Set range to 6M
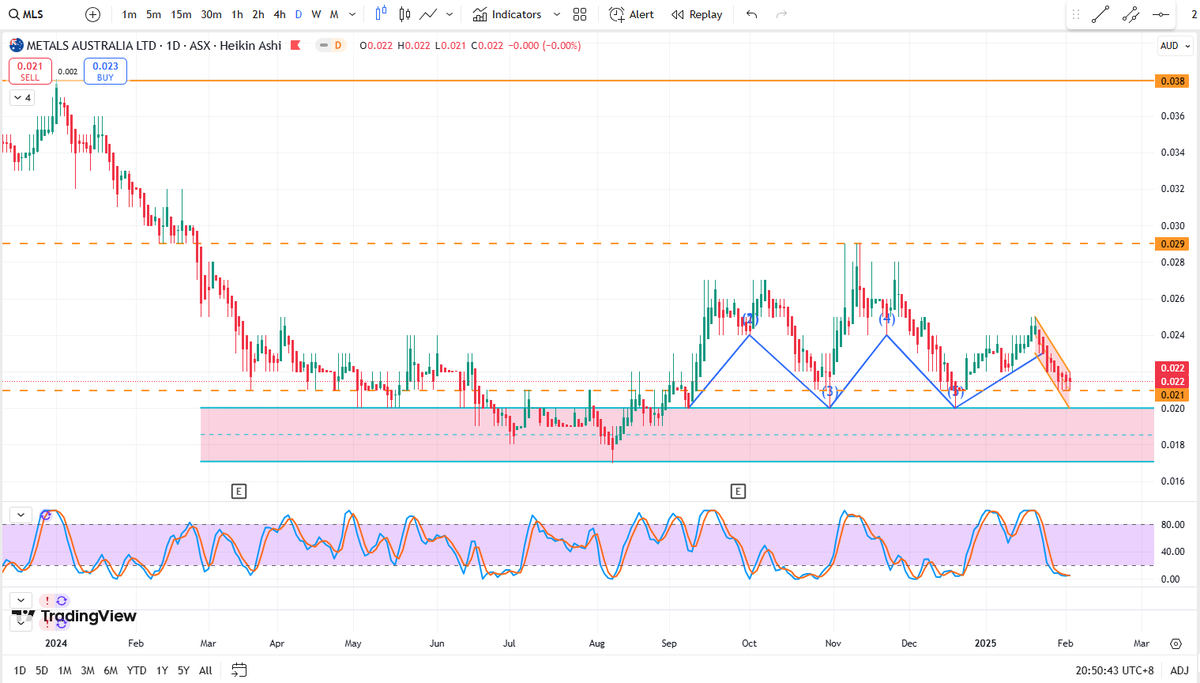1200x683 pixels. point(112,670)
